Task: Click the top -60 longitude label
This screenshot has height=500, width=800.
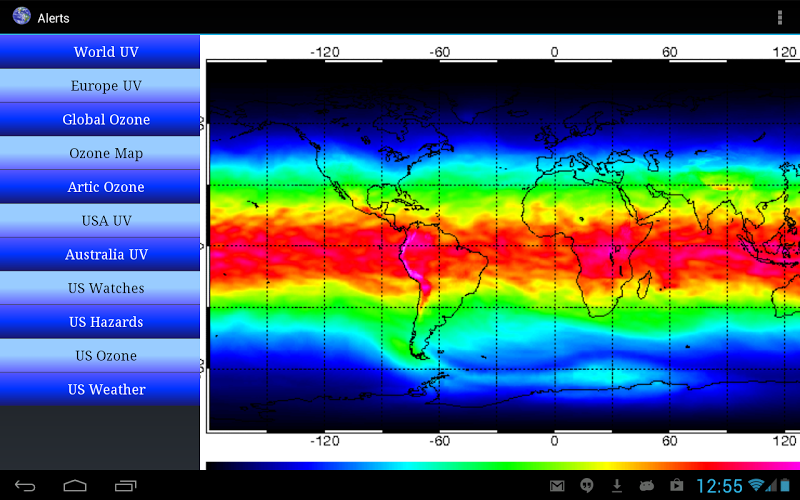Action: 439,52
